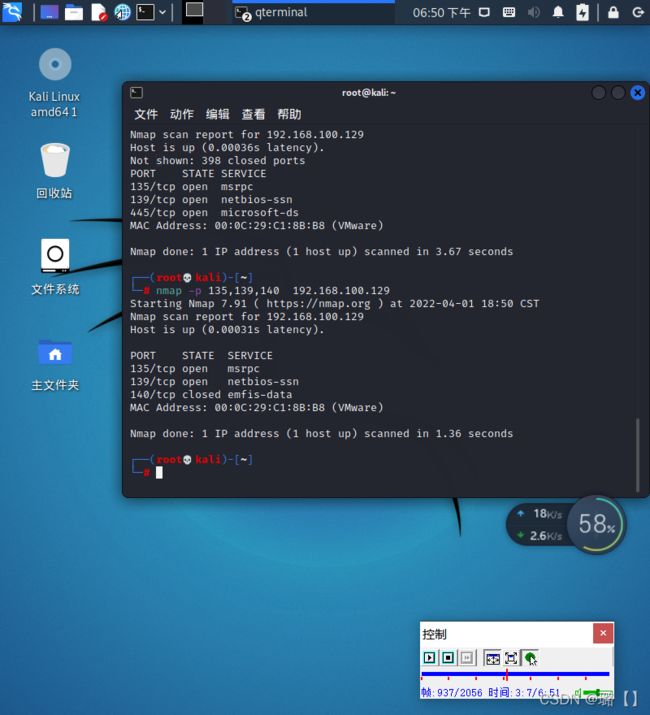
Task: Minimize the root@kali terminal window
Action: 598,93
